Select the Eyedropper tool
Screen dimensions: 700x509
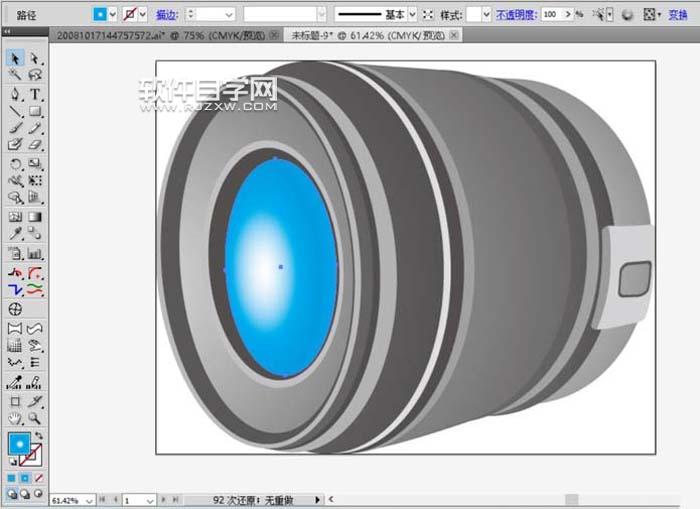[16, 234]
